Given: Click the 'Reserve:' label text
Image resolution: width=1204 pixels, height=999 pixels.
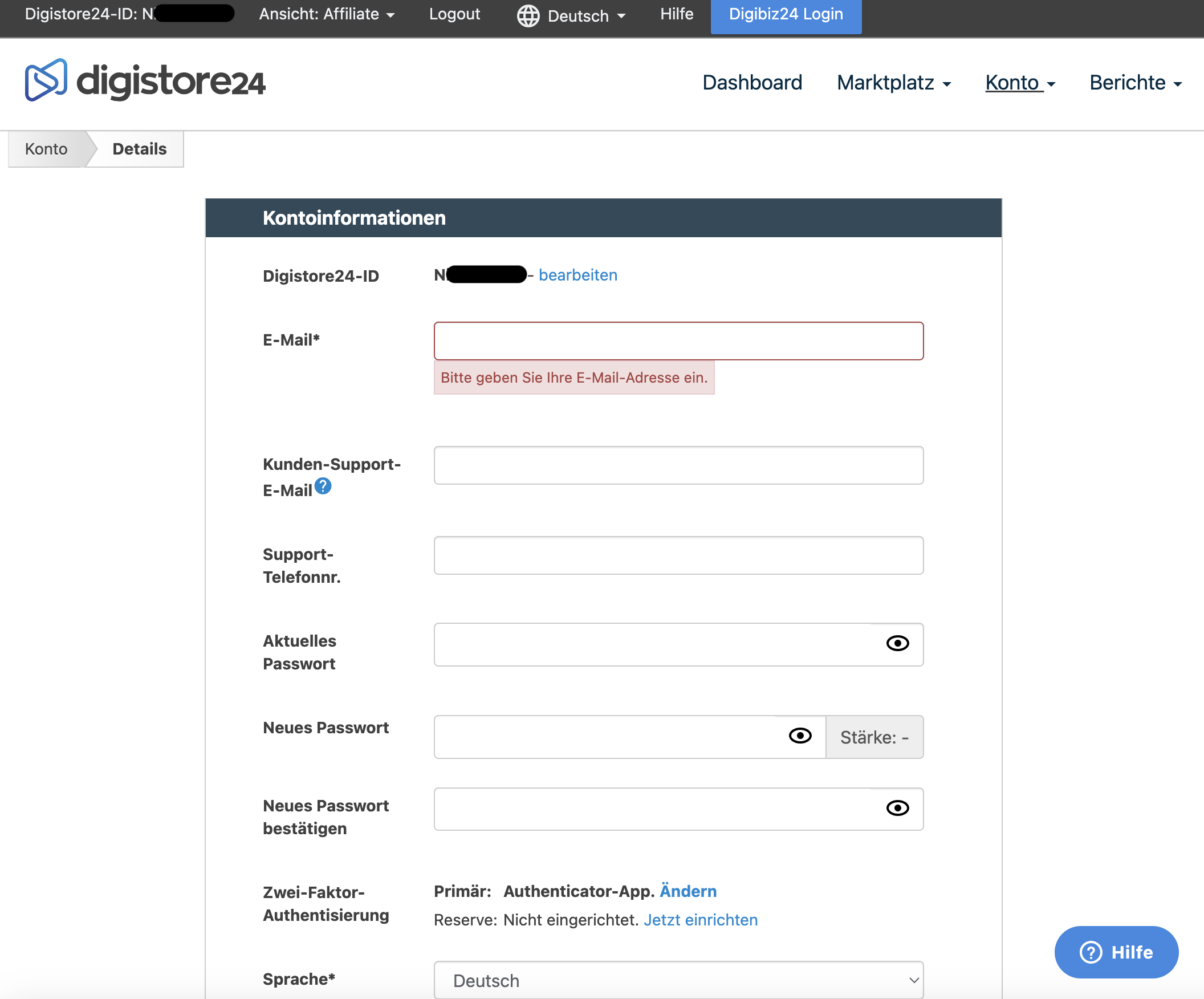Looking at the screenshot, I should tap(466, 920).
